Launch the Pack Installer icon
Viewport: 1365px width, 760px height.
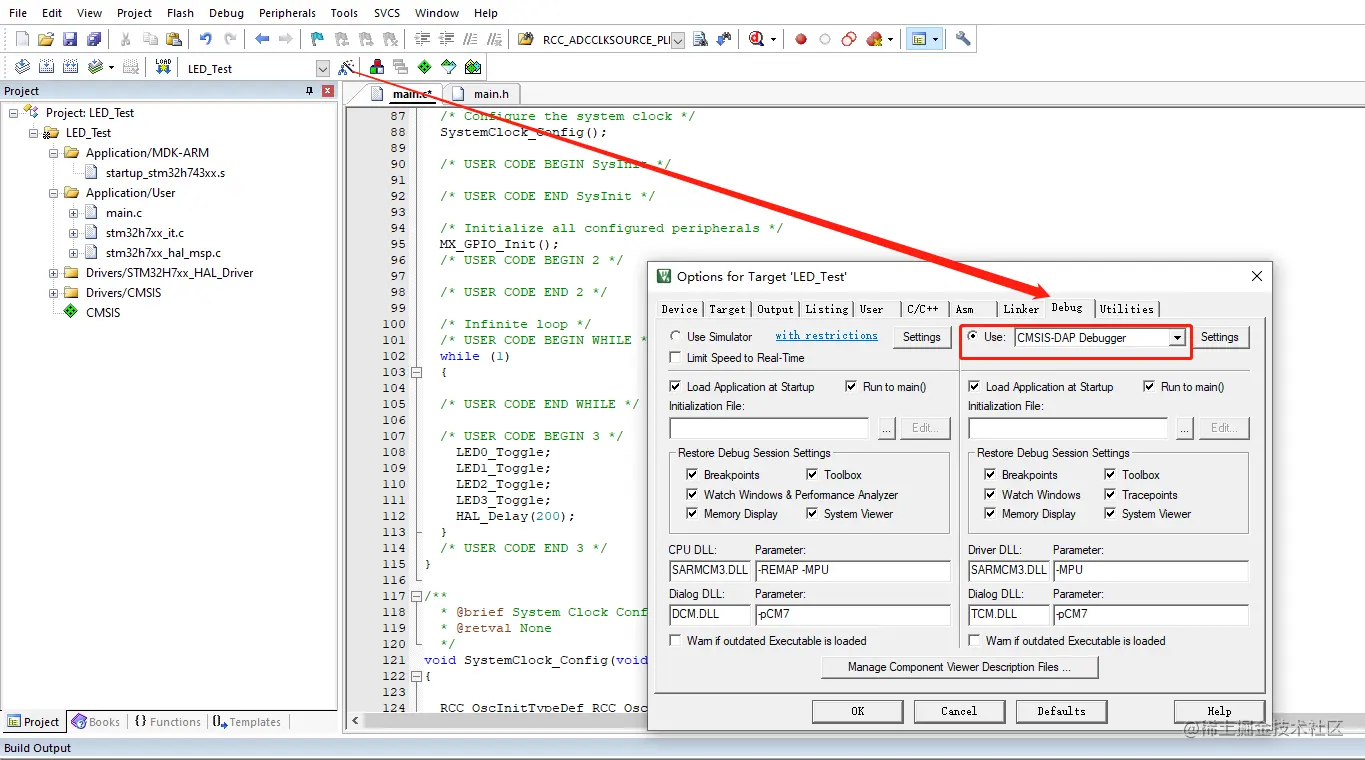pyautogui.click(x=473, y=67)
